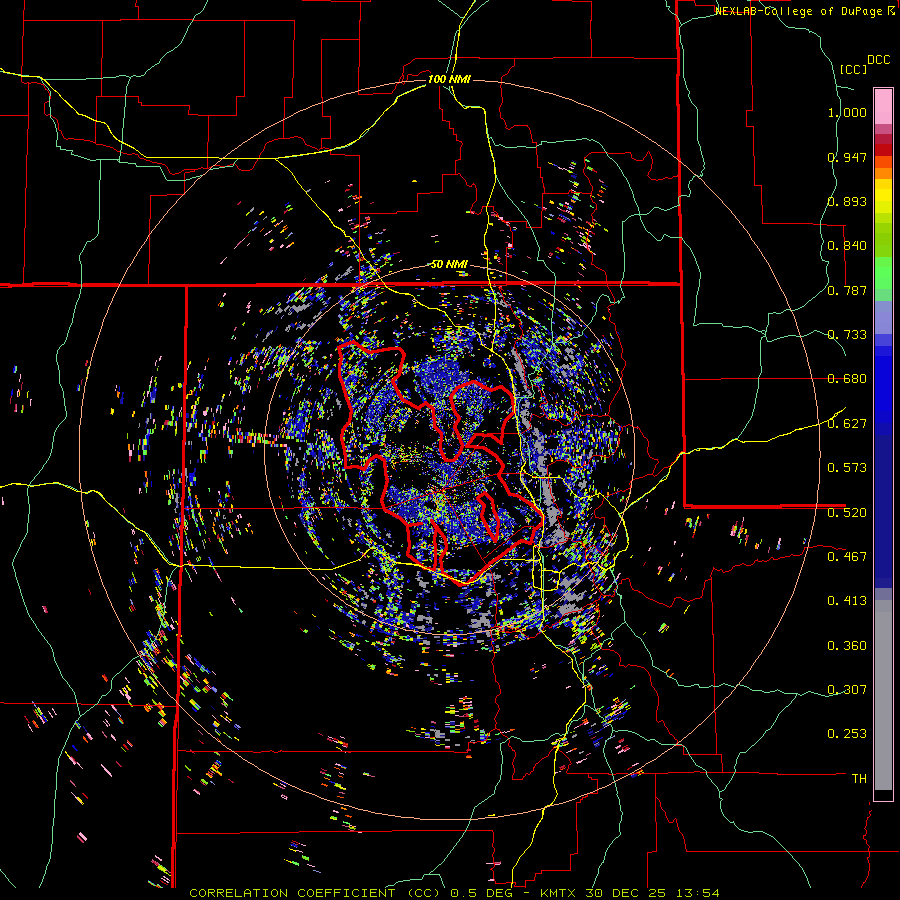Click the 100 NMI range ring label
900x900 pixels.
(x=449, y=79)
